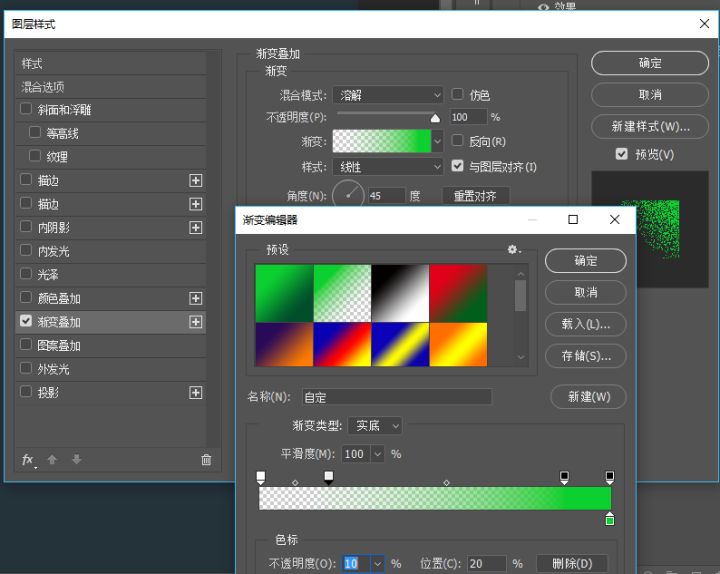Expand the 平滑度 smoothness dropdown arrow
Screen dimensions: 720x574
click(378, 454)
